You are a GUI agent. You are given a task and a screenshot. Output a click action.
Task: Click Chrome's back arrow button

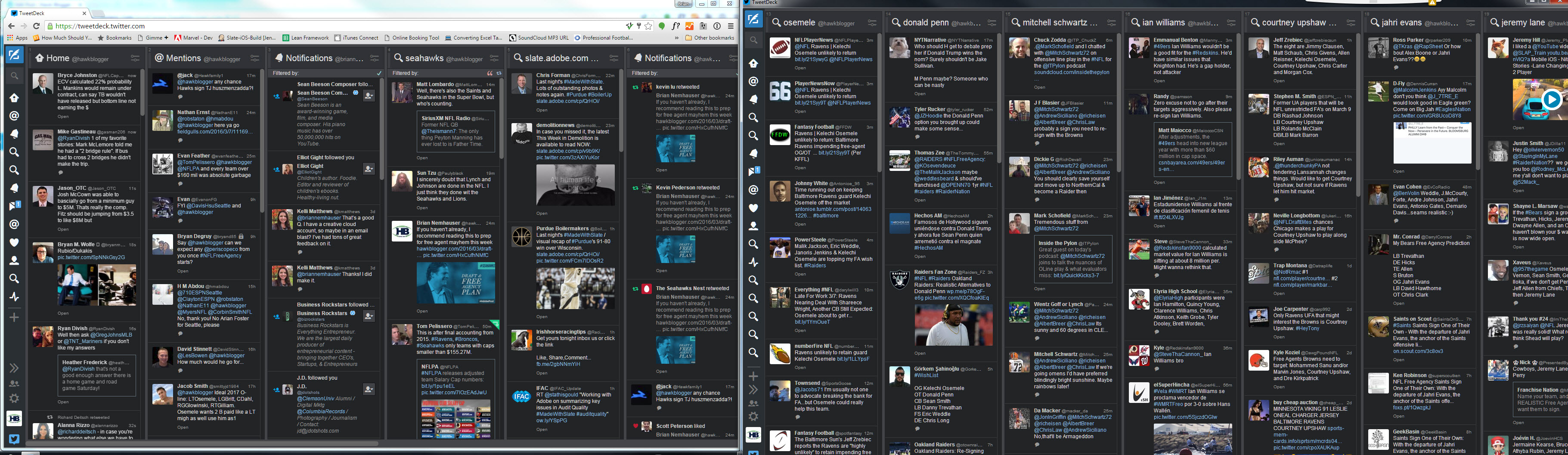[11, 26]
